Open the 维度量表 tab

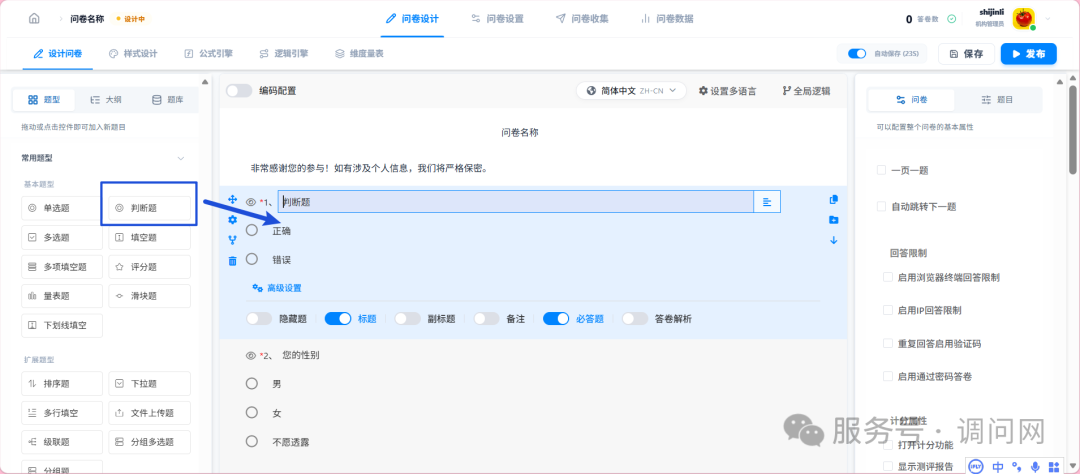pos(359,53)
